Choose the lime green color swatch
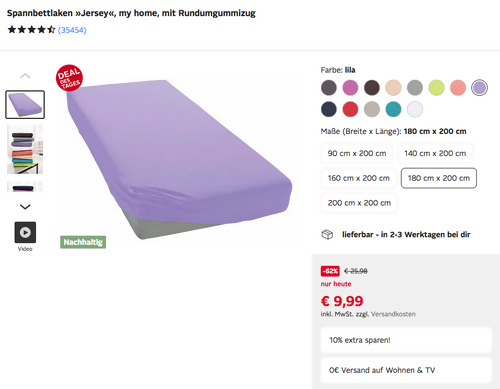The width and height of the screenshot is (500, 389). click(436, 88)
